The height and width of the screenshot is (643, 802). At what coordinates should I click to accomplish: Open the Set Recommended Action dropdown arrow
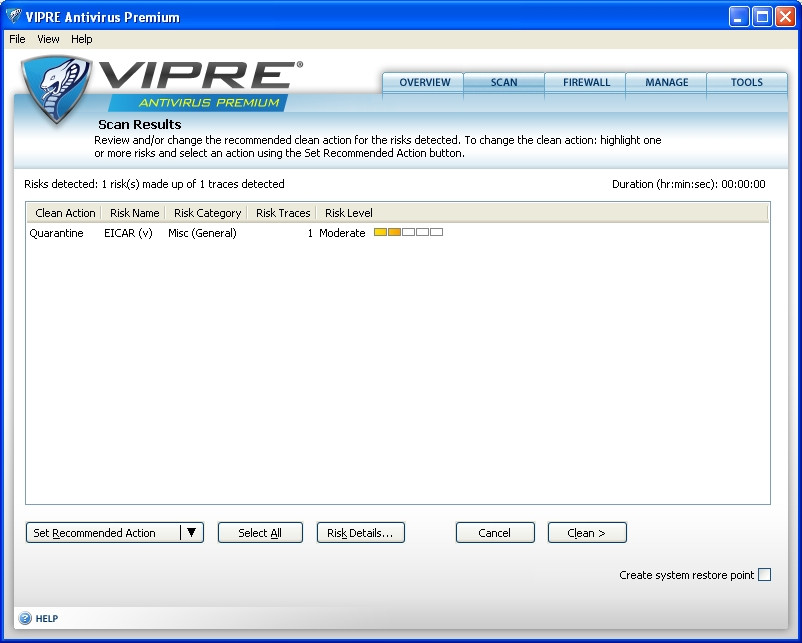click(x=192, y=533)
